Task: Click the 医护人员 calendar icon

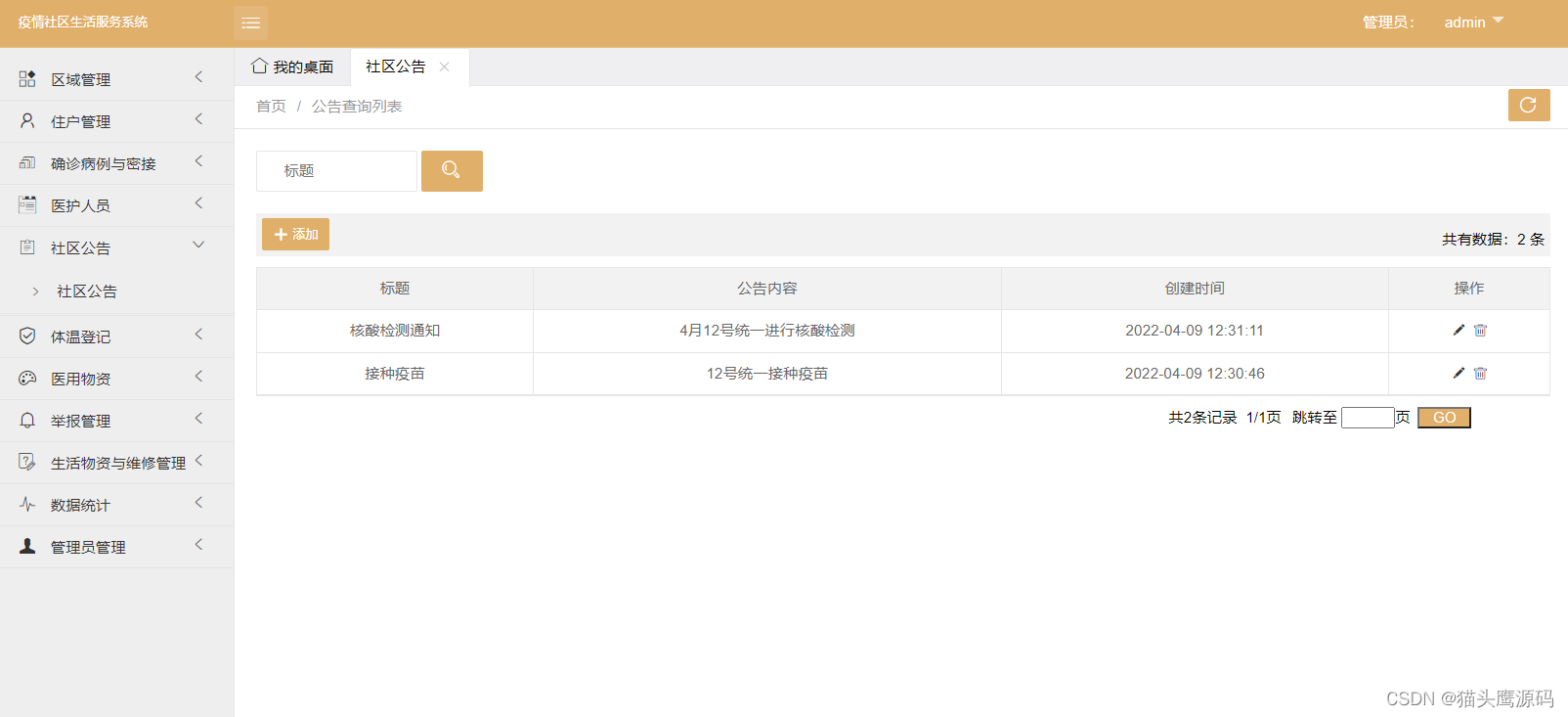Action: point(27,204)
